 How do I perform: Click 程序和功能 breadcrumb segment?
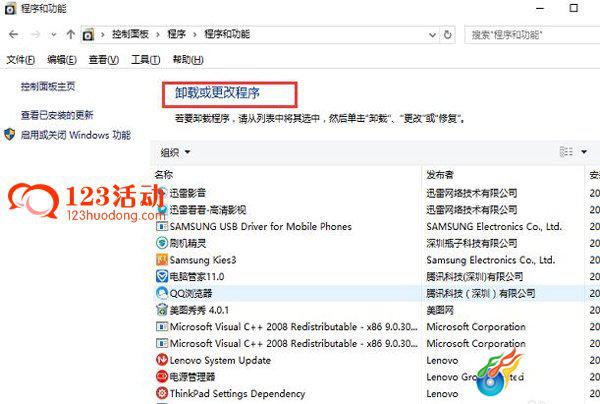pos(227,34)
